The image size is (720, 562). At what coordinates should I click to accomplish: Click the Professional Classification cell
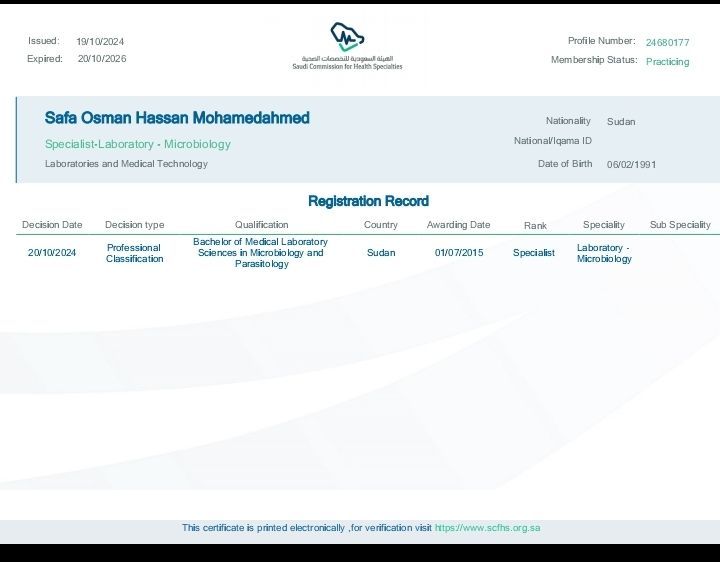tap(134, 253)
